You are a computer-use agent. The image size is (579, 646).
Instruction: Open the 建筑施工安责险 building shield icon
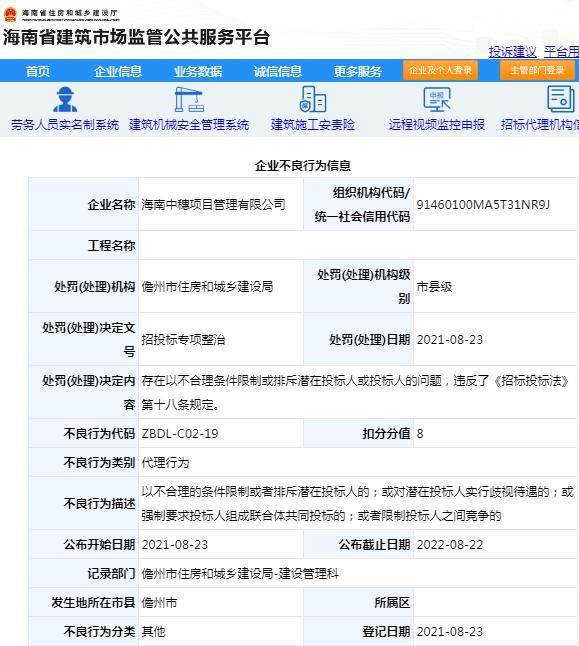(x=313, y=99)
